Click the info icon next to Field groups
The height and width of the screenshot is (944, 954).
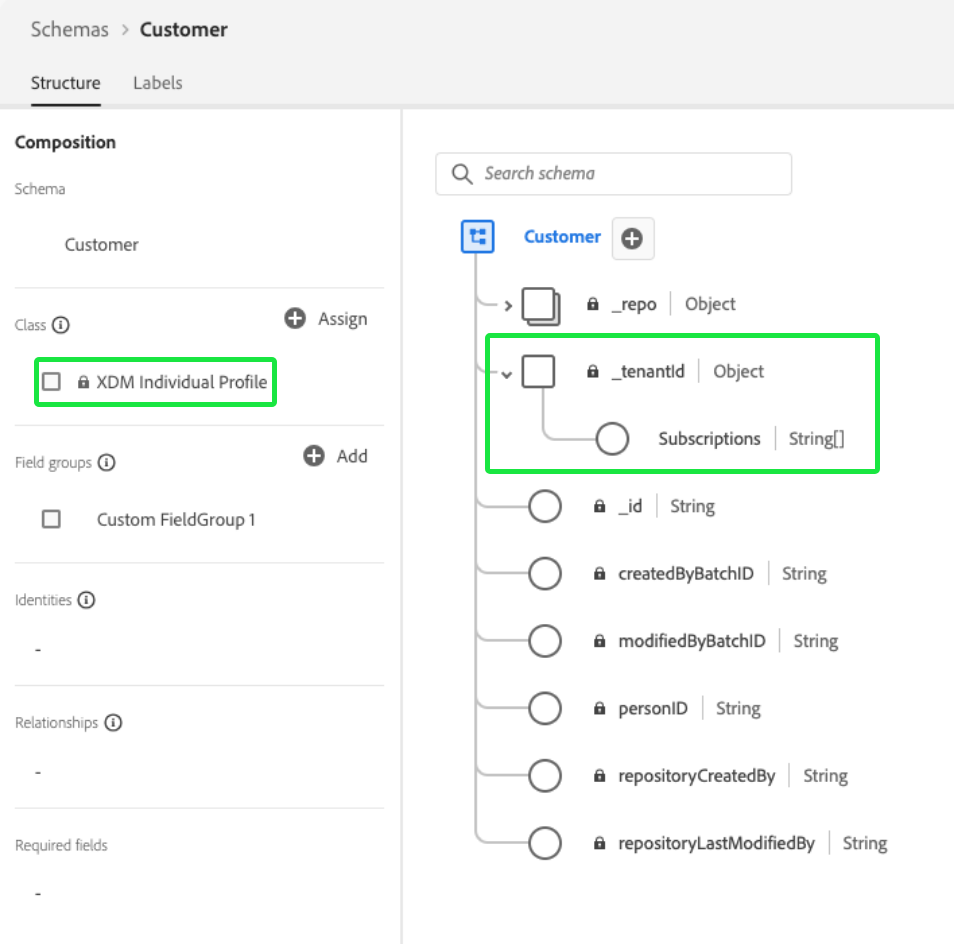point(106,463)
